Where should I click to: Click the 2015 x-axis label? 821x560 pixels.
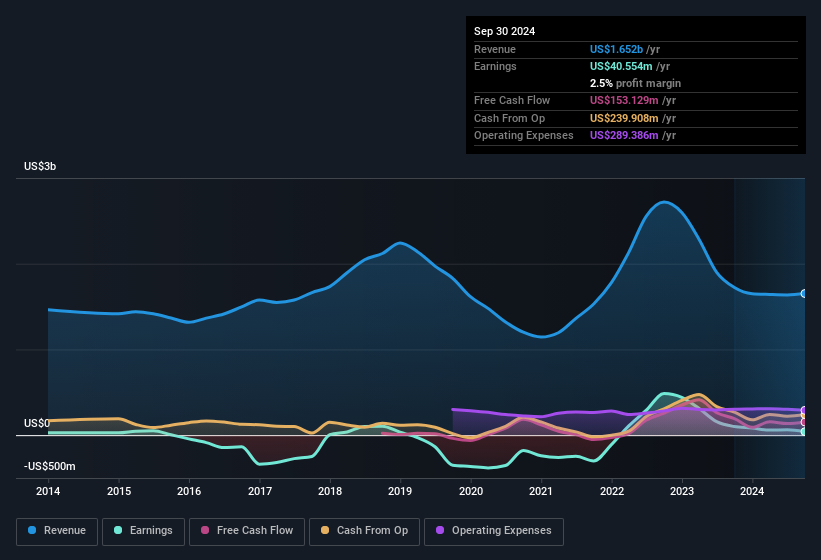point(119,491)
